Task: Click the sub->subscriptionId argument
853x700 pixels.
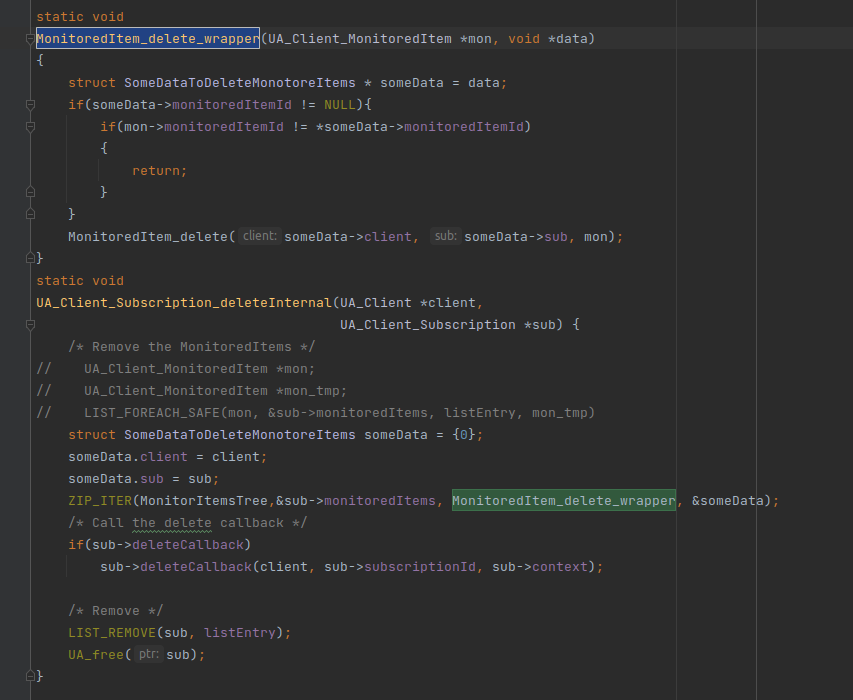Action: point(400,567)
